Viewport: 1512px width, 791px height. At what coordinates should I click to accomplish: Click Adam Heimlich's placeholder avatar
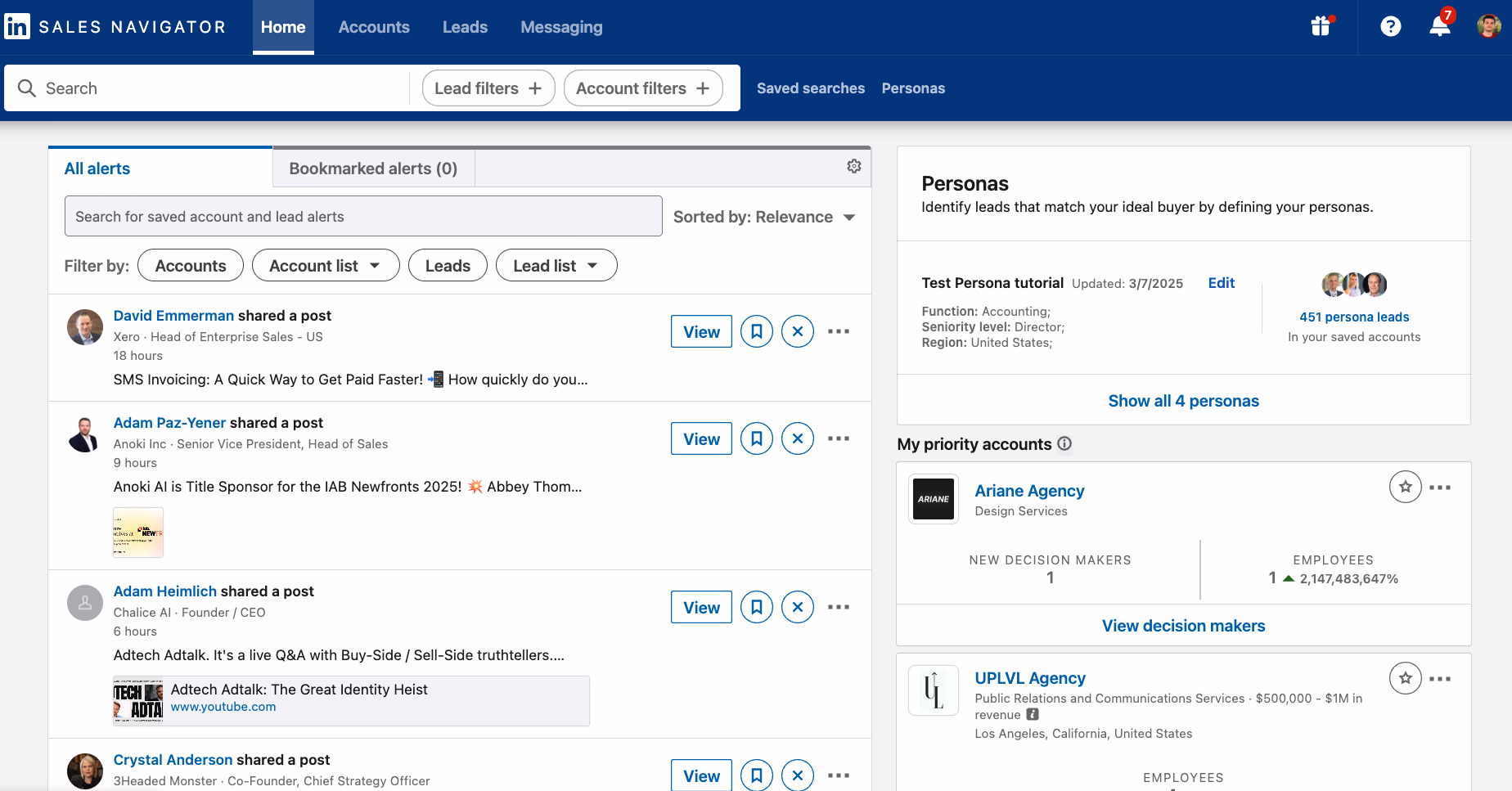coord(85,603)
